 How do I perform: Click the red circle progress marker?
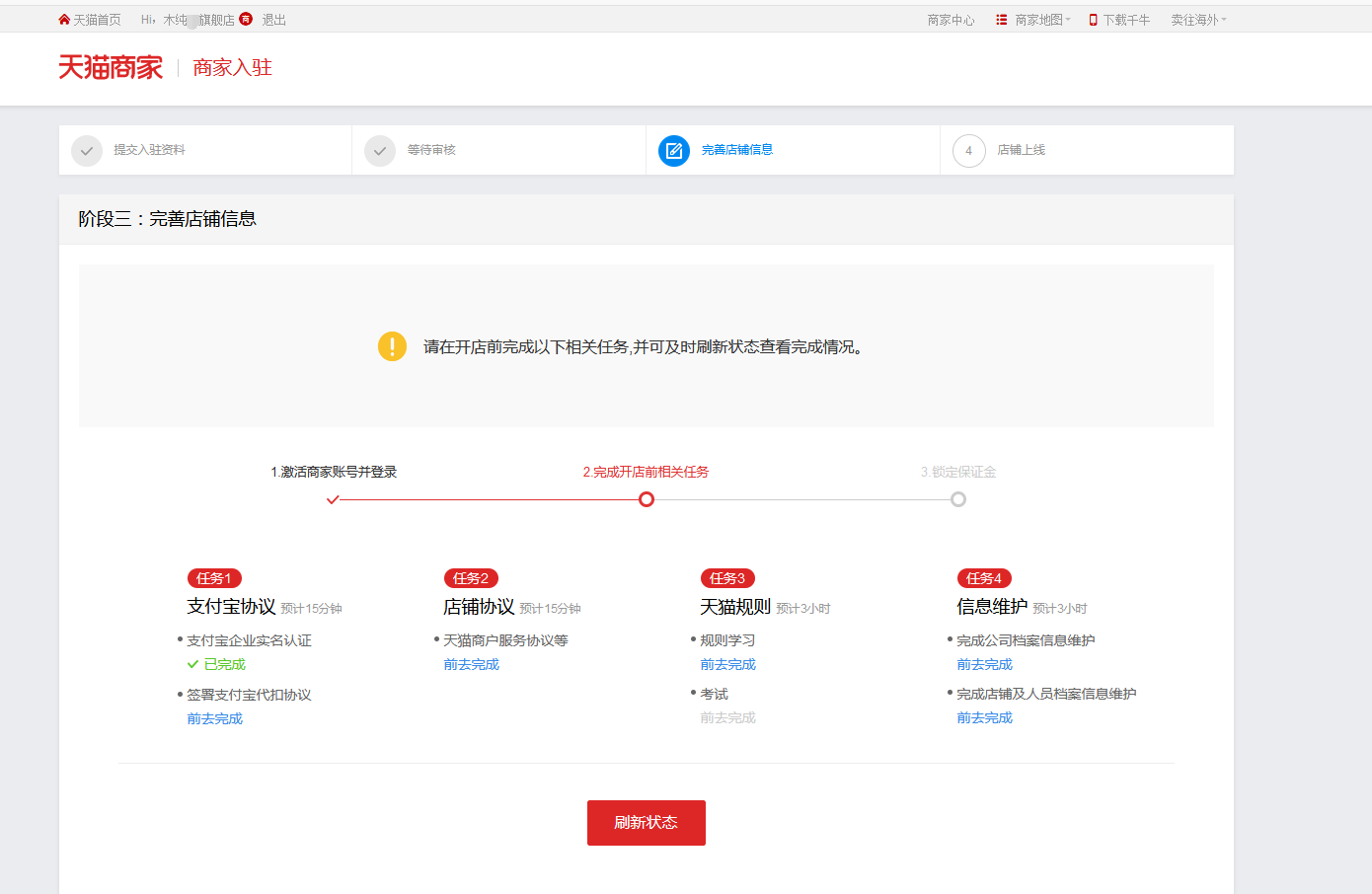(x=647, y=499)
